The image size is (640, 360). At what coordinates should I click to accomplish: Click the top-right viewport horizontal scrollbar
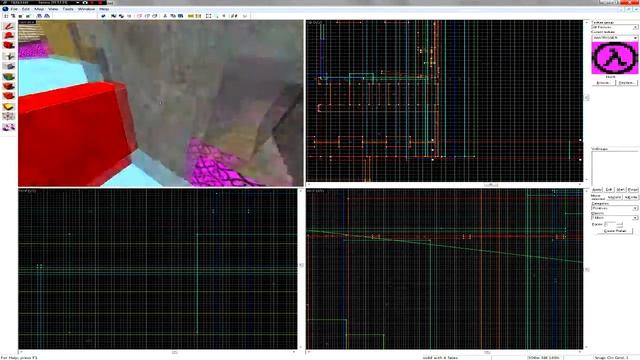[x=444, y=185]
